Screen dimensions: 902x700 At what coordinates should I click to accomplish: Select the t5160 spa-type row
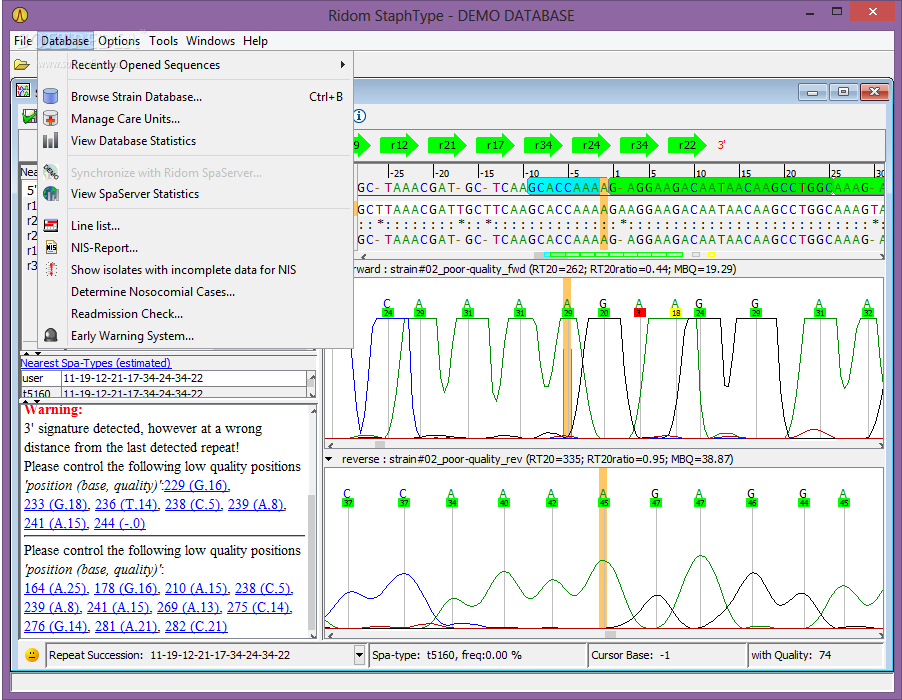tap(165, 393)
